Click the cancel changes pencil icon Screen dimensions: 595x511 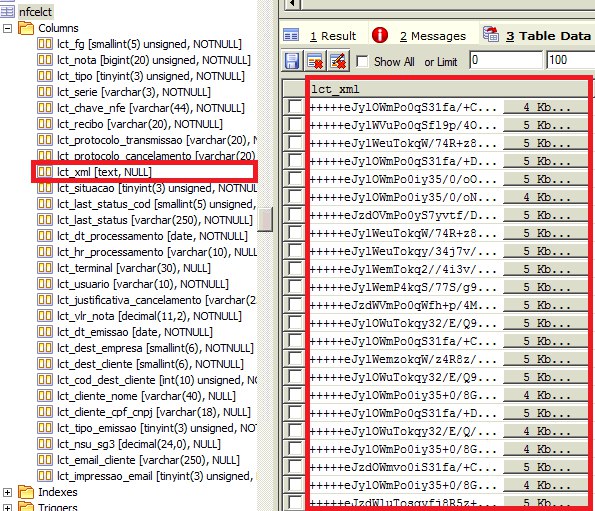coord(338,61)
